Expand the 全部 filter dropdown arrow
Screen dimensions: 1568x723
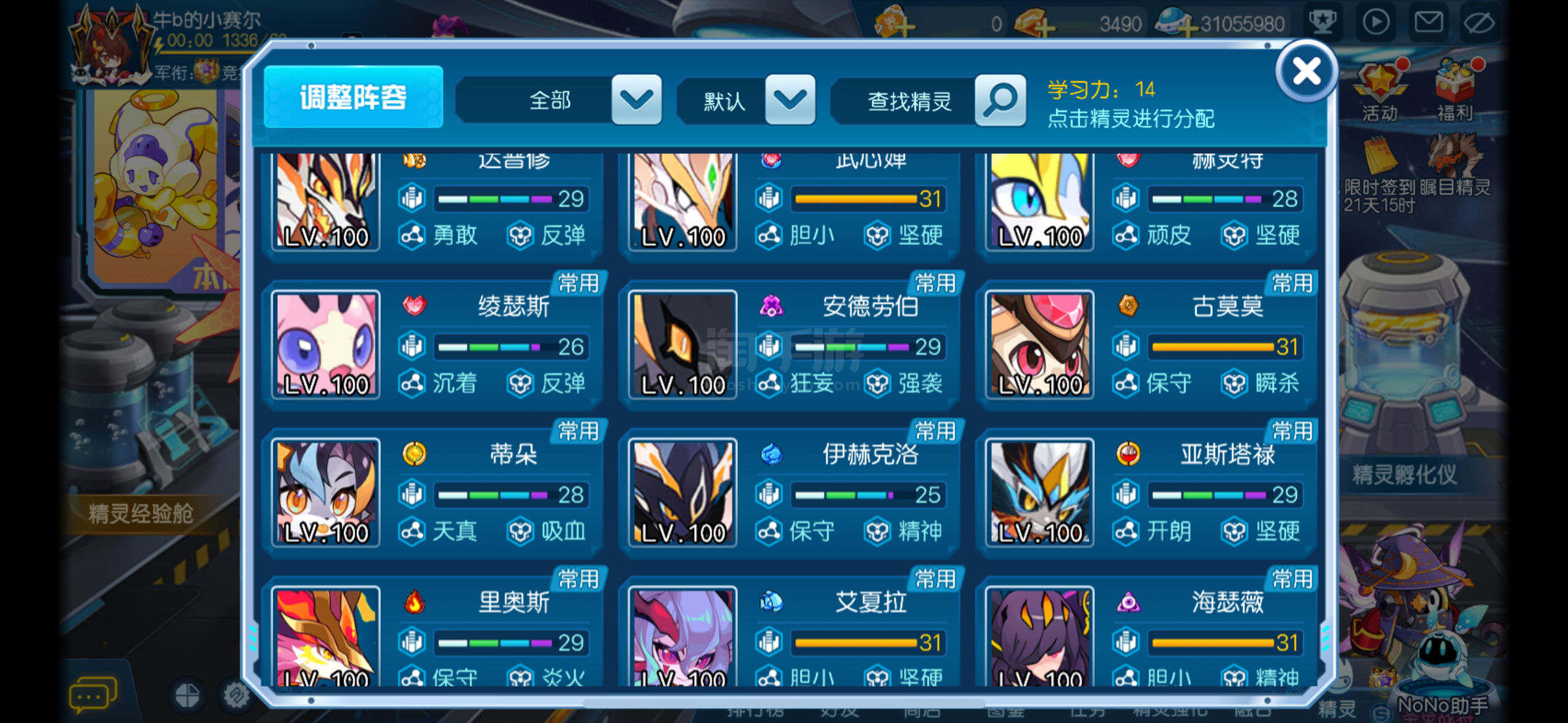coord(636,100)
